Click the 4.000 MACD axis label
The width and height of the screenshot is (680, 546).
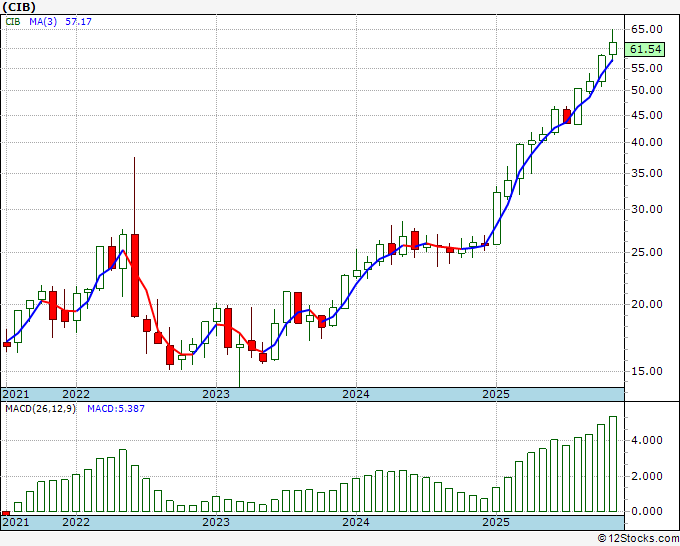647,440
